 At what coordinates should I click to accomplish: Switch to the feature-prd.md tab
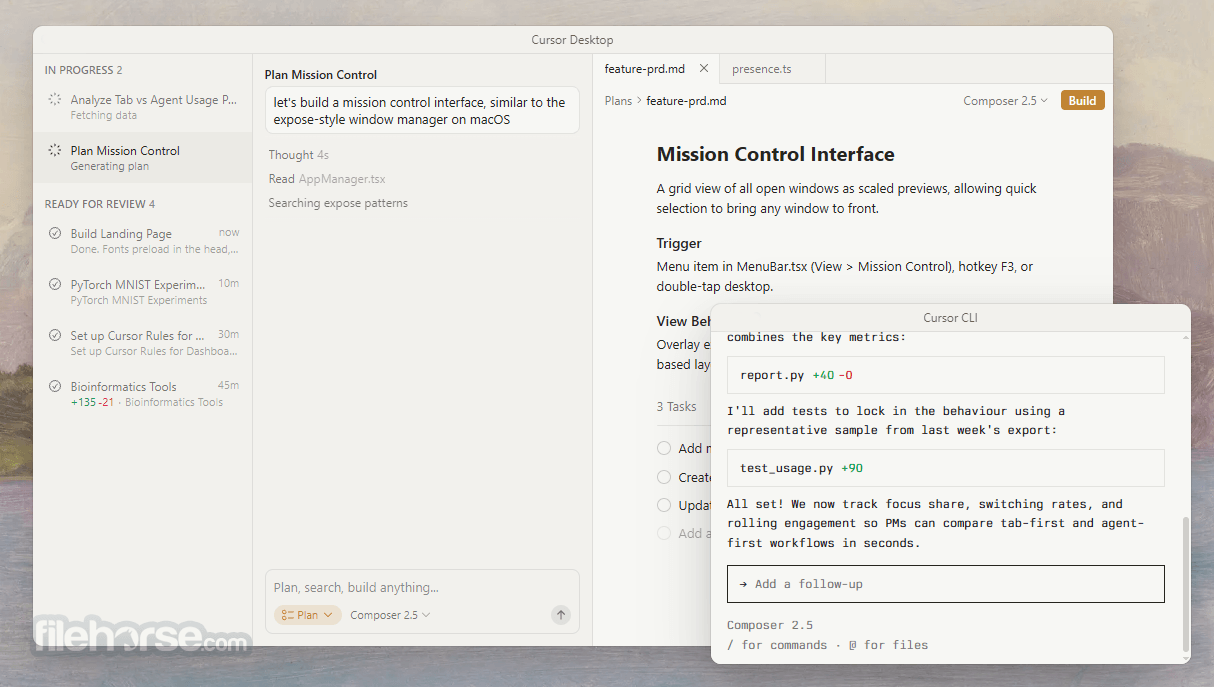(655, 69)
